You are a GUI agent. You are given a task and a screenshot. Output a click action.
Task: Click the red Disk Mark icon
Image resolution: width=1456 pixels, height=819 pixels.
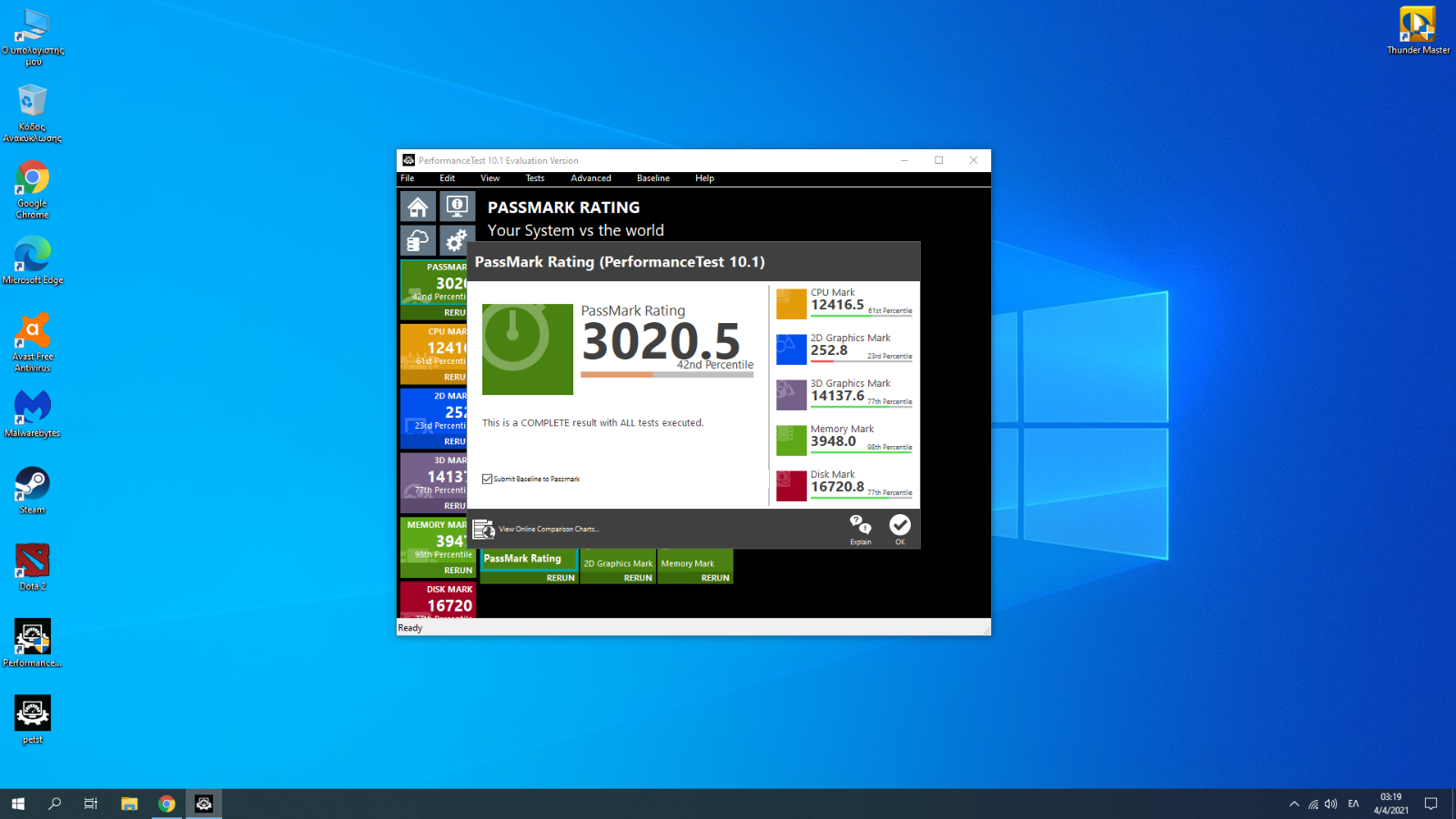coord(791,486)
